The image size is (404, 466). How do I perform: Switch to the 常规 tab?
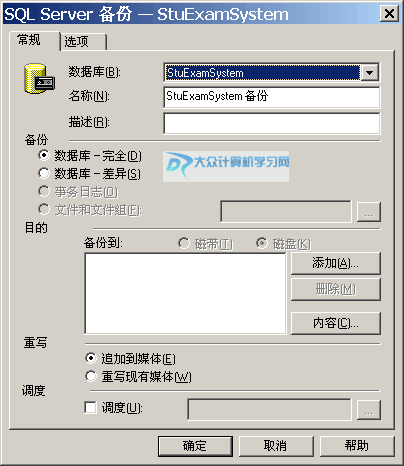(34, 41)
